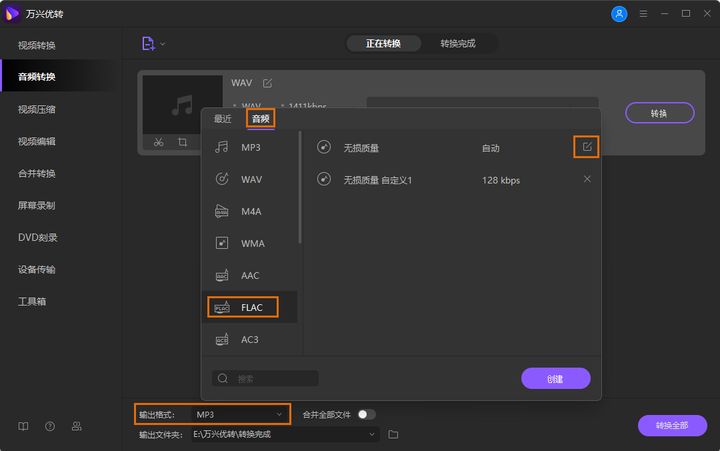Pick the AC3 format

tap(250, 339)
